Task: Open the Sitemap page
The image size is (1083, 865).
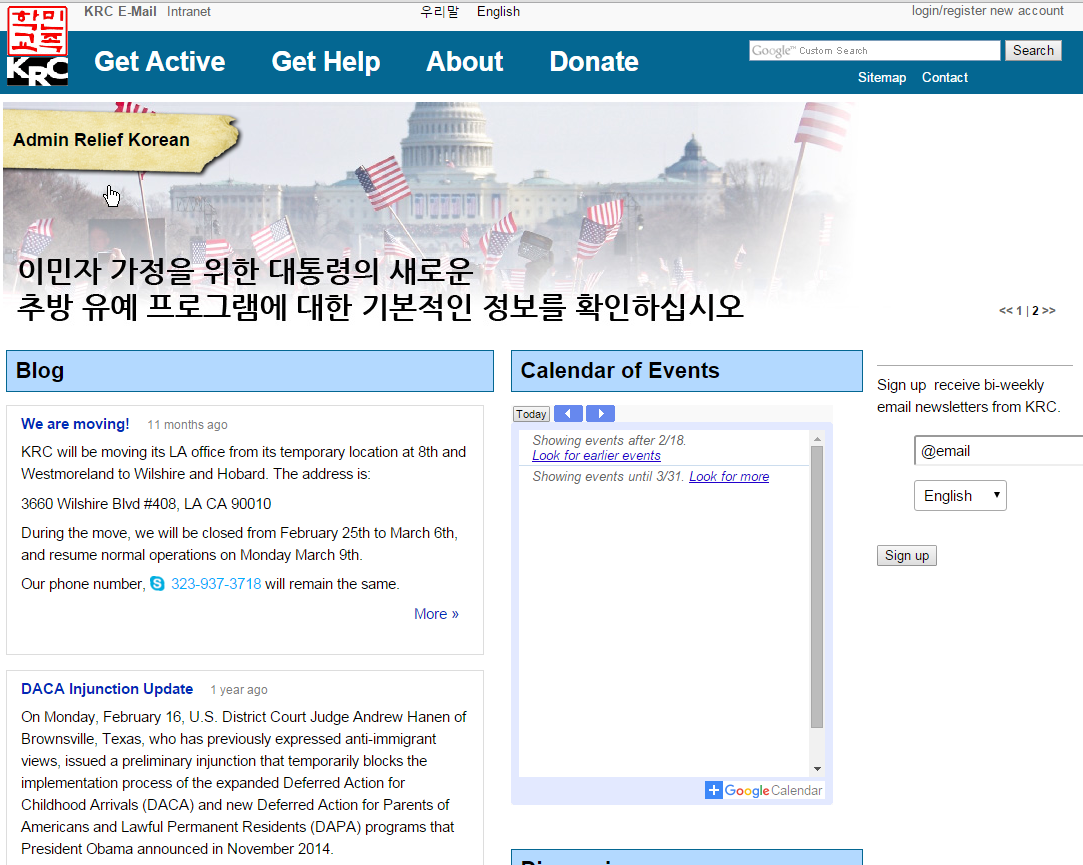Action: [x=881, y=77]
